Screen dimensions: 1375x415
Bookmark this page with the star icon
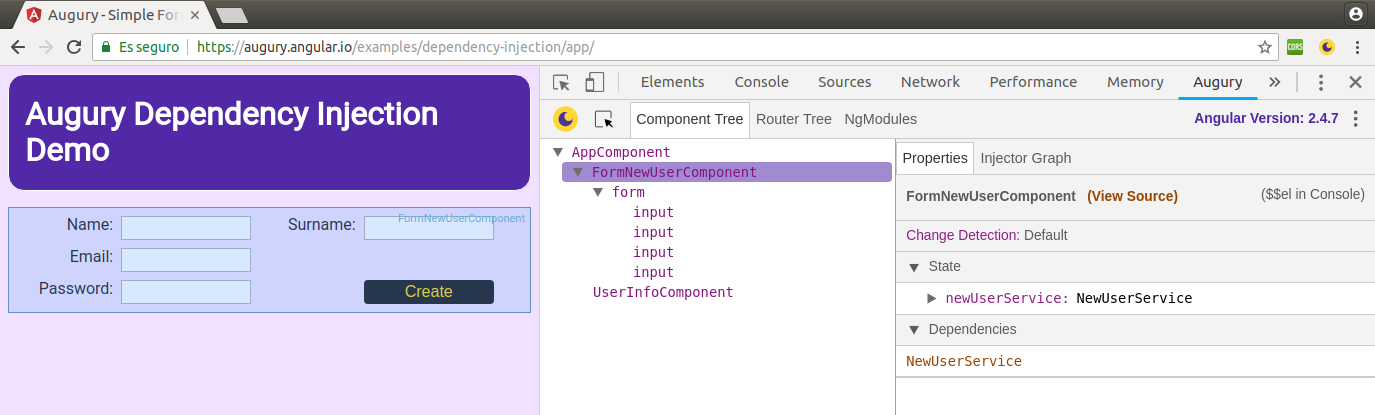[1264, 47]
